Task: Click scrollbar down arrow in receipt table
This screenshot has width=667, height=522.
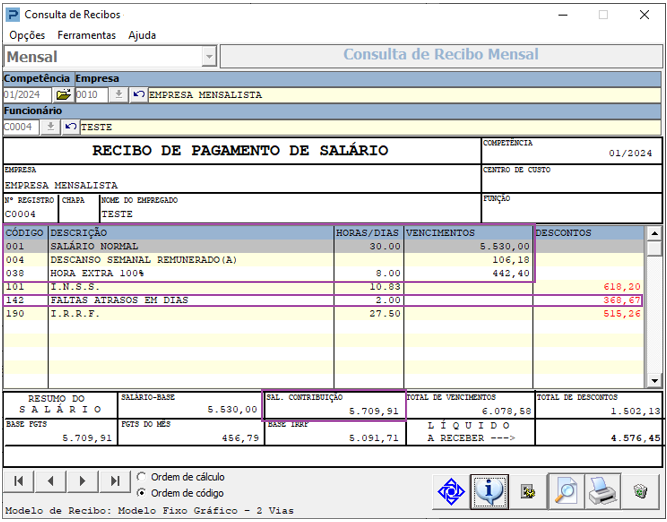Action: (x=654, y=381)
